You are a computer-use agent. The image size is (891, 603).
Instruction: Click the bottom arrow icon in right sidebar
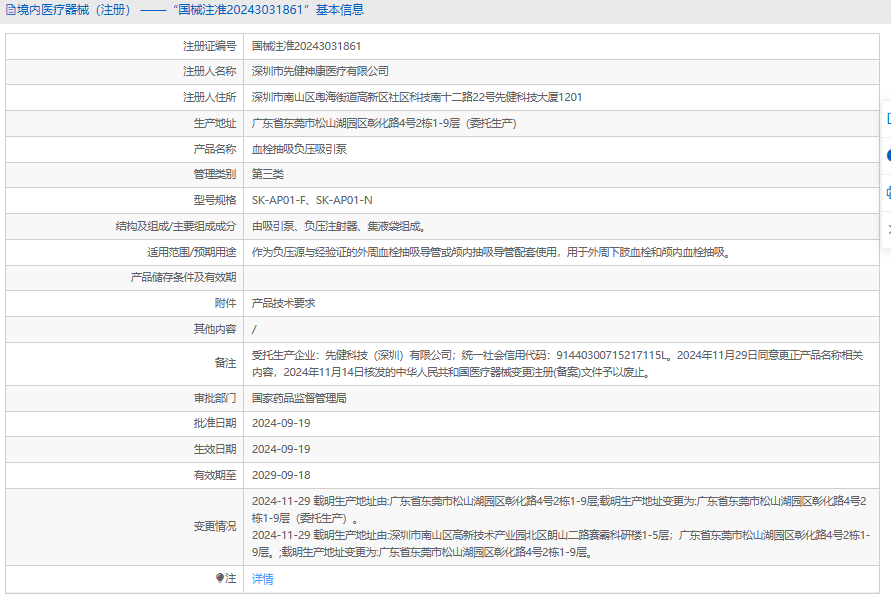pos(887,229)
